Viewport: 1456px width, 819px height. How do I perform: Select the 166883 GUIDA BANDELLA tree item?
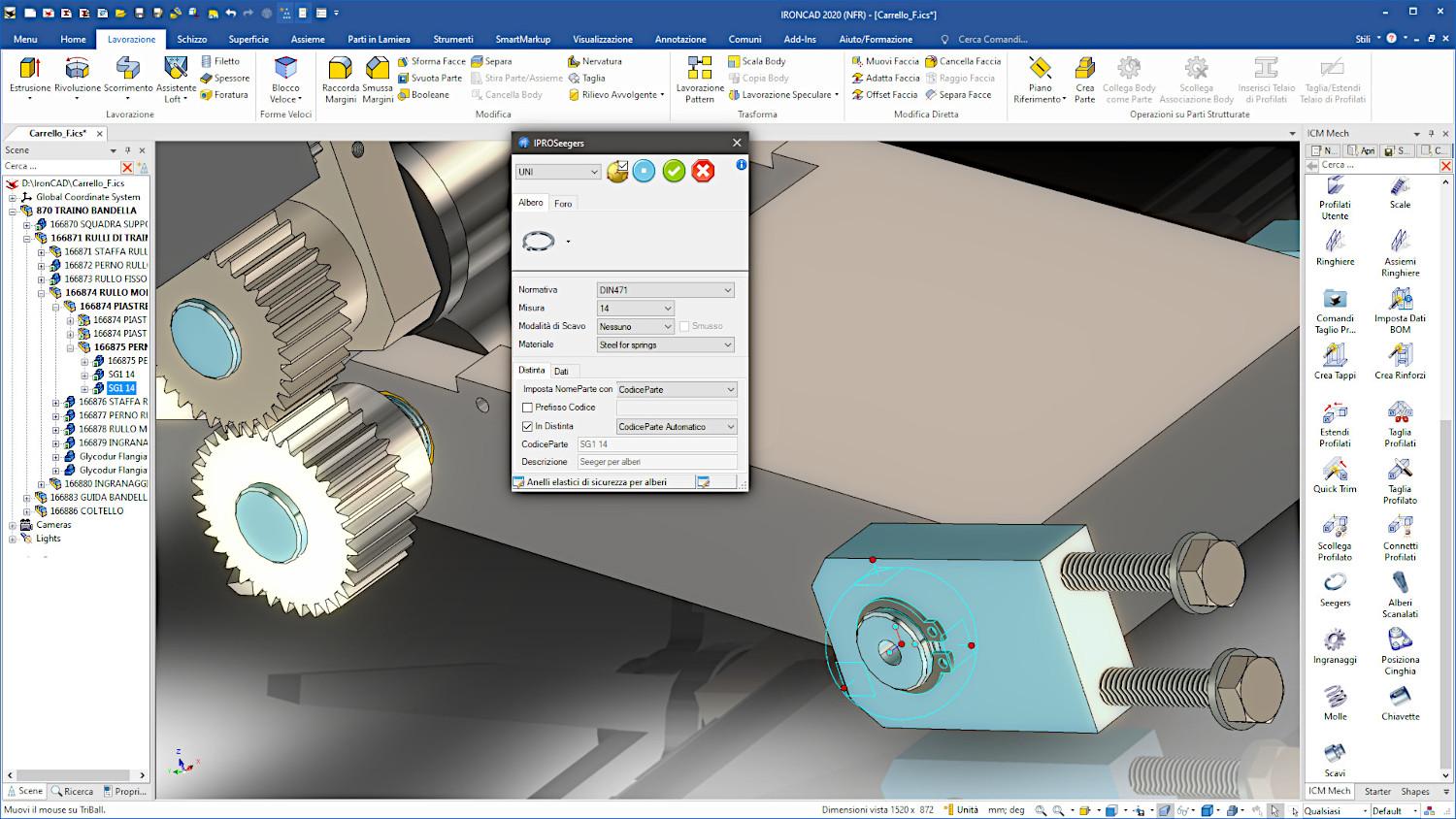click(x=98, y=497)
